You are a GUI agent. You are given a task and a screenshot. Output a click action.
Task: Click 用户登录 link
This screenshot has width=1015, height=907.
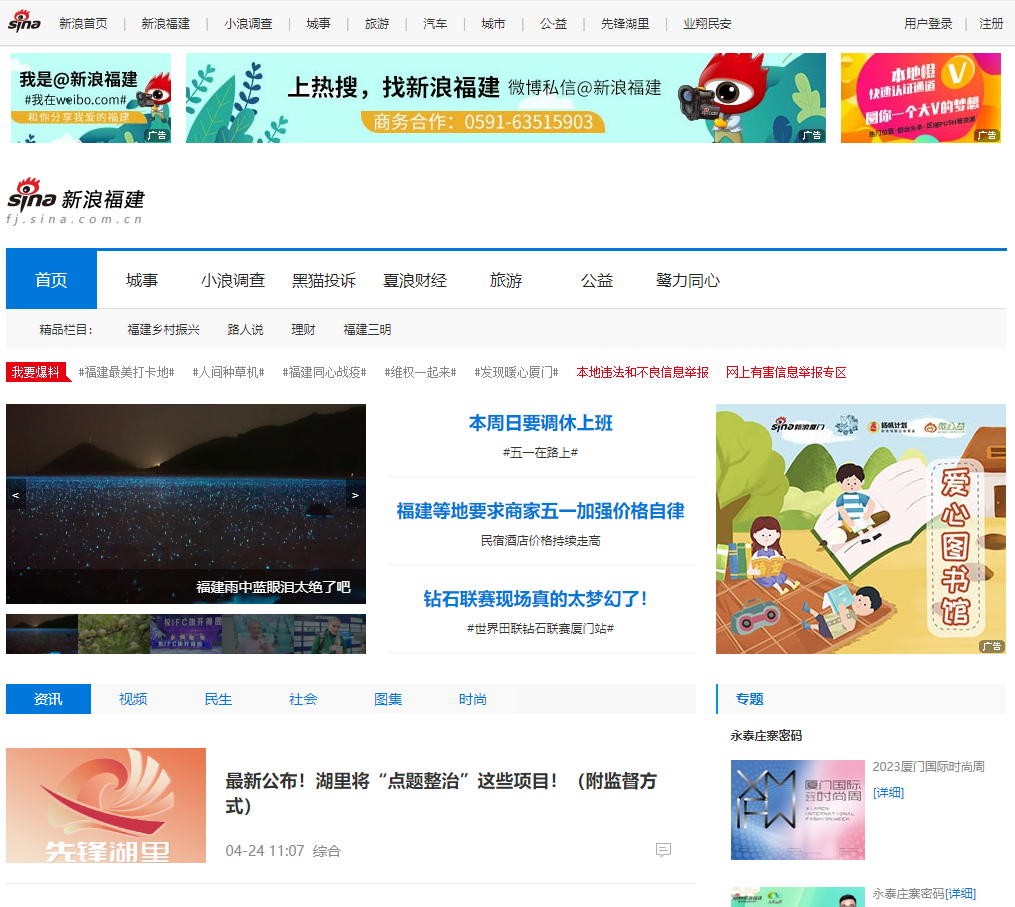(928, 24)
